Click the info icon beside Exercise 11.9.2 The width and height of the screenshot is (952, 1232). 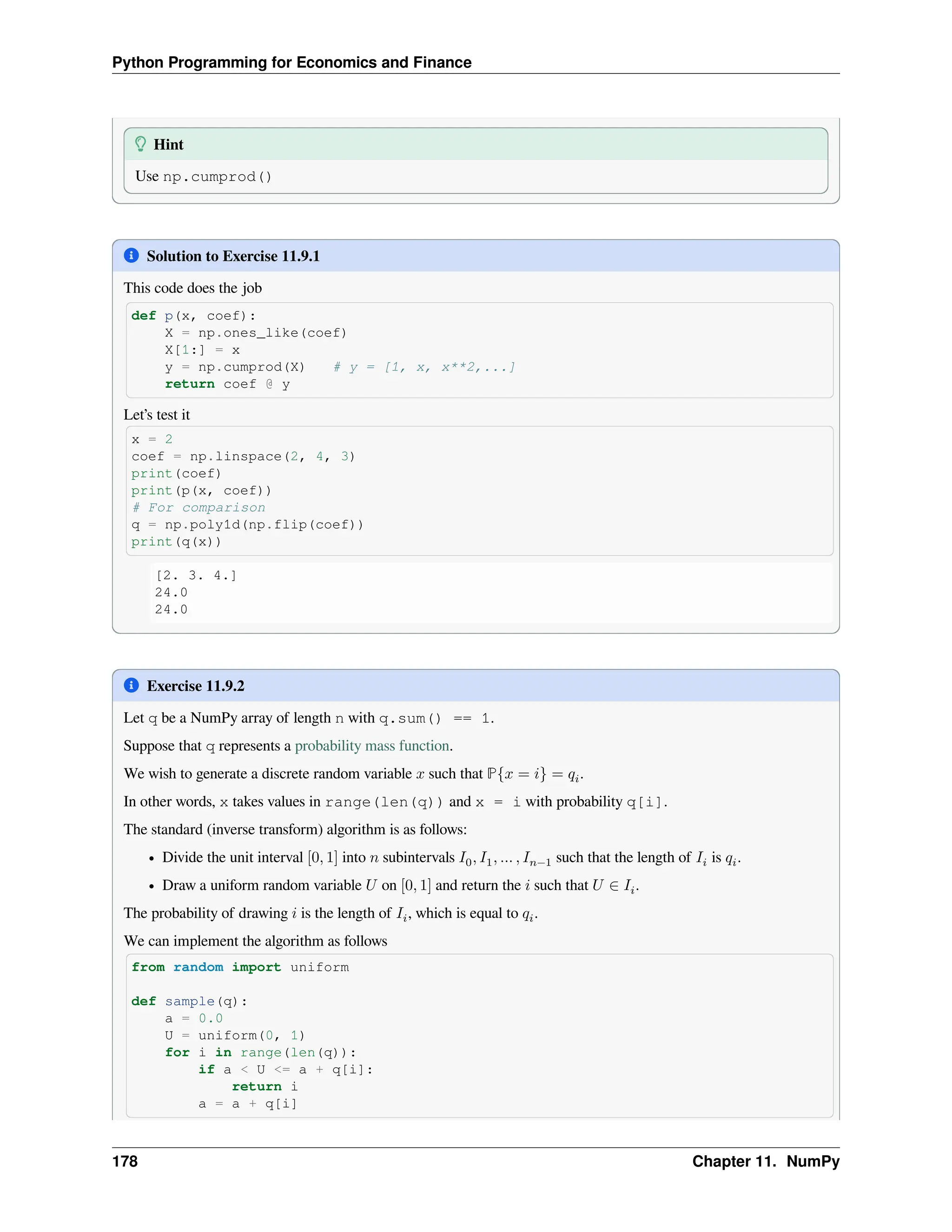pyautogui.click(x=132, y=685)
